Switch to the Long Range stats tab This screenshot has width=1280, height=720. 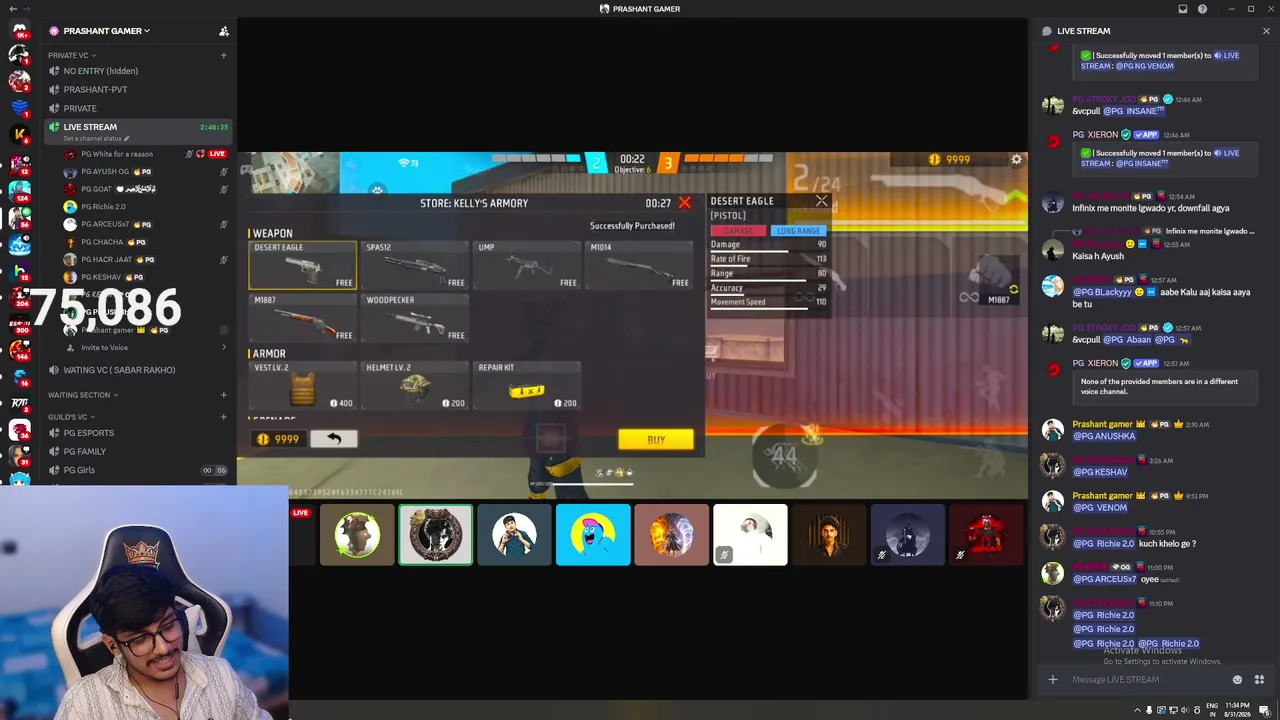[798, 231]
